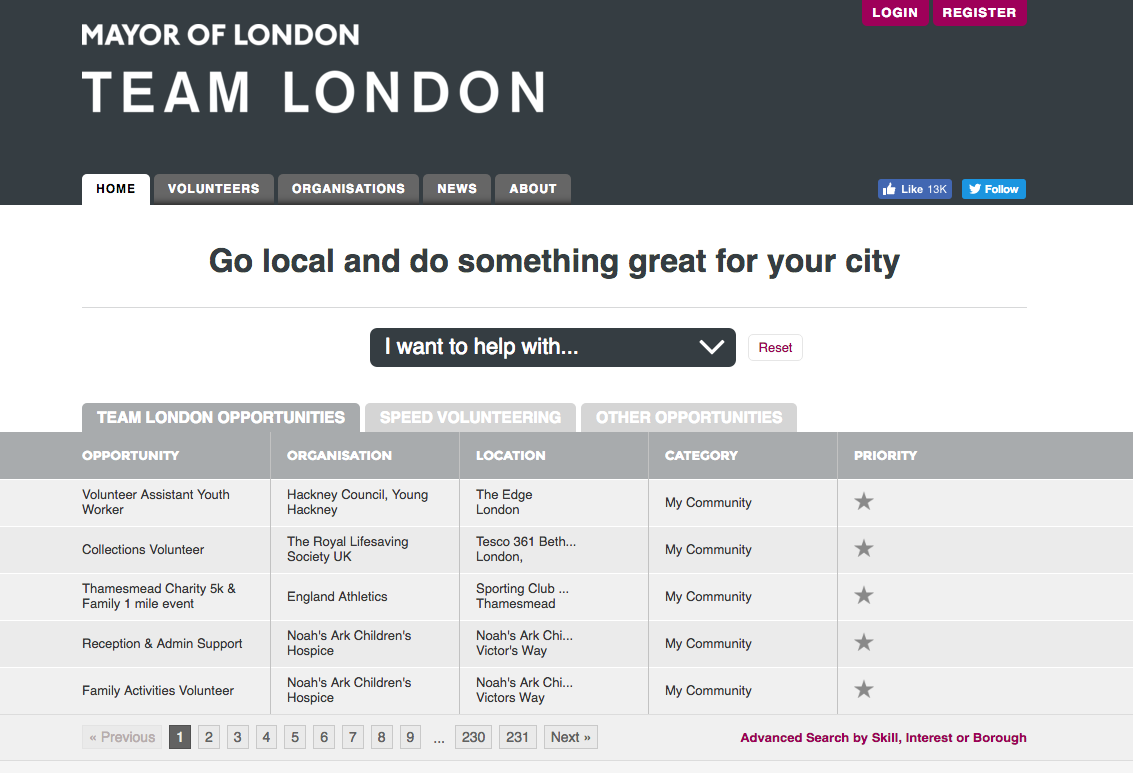The height and width of the screenshot is (773, 1133).
Task: Jump to last pagination page 231
Action: tap(517, 737)
